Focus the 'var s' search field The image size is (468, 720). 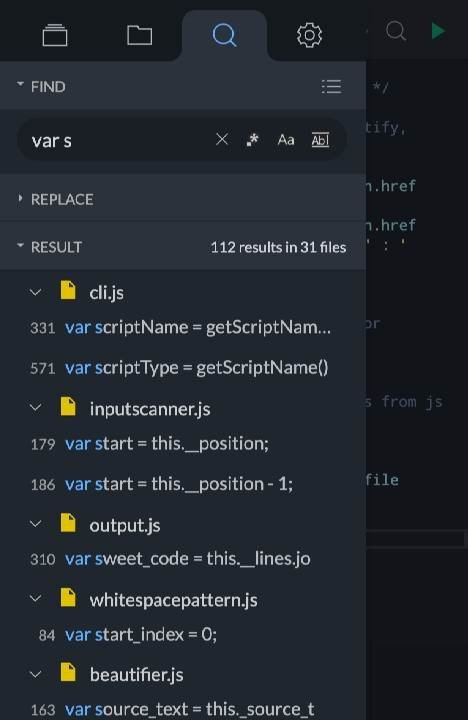[x=181, y=140]
